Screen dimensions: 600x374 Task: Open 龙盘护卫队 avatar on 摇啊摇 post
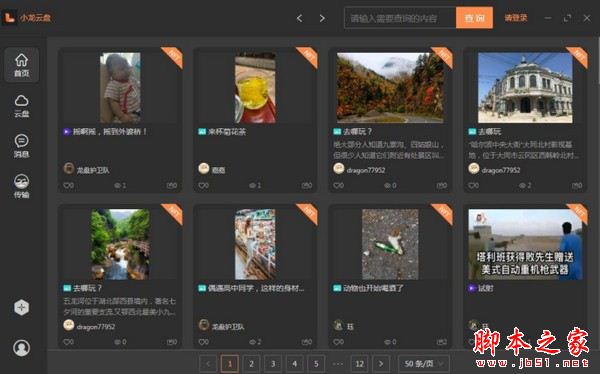pyautogui.click(x=69, y=168)
